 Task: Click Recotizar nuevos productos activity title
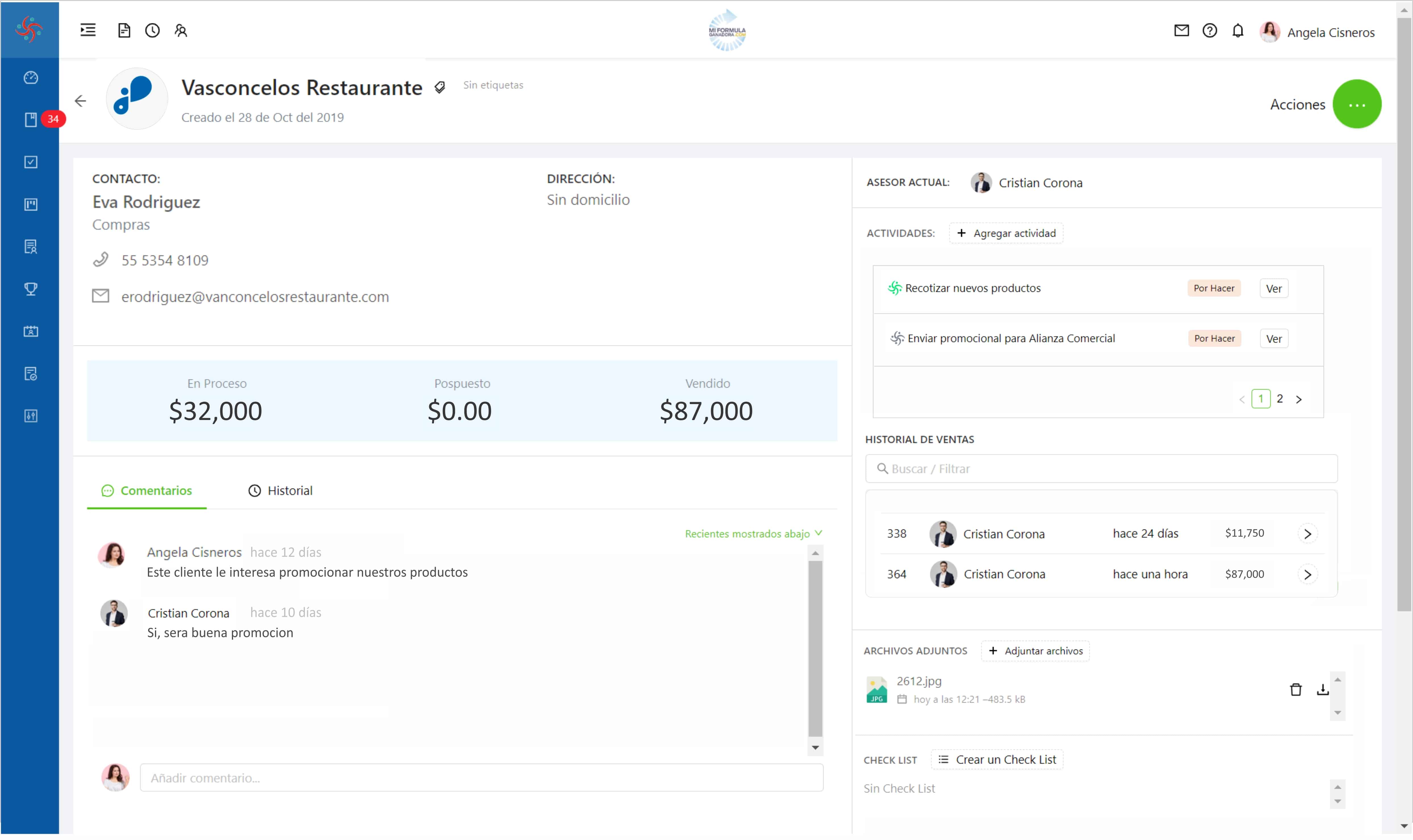pos(972,288)
